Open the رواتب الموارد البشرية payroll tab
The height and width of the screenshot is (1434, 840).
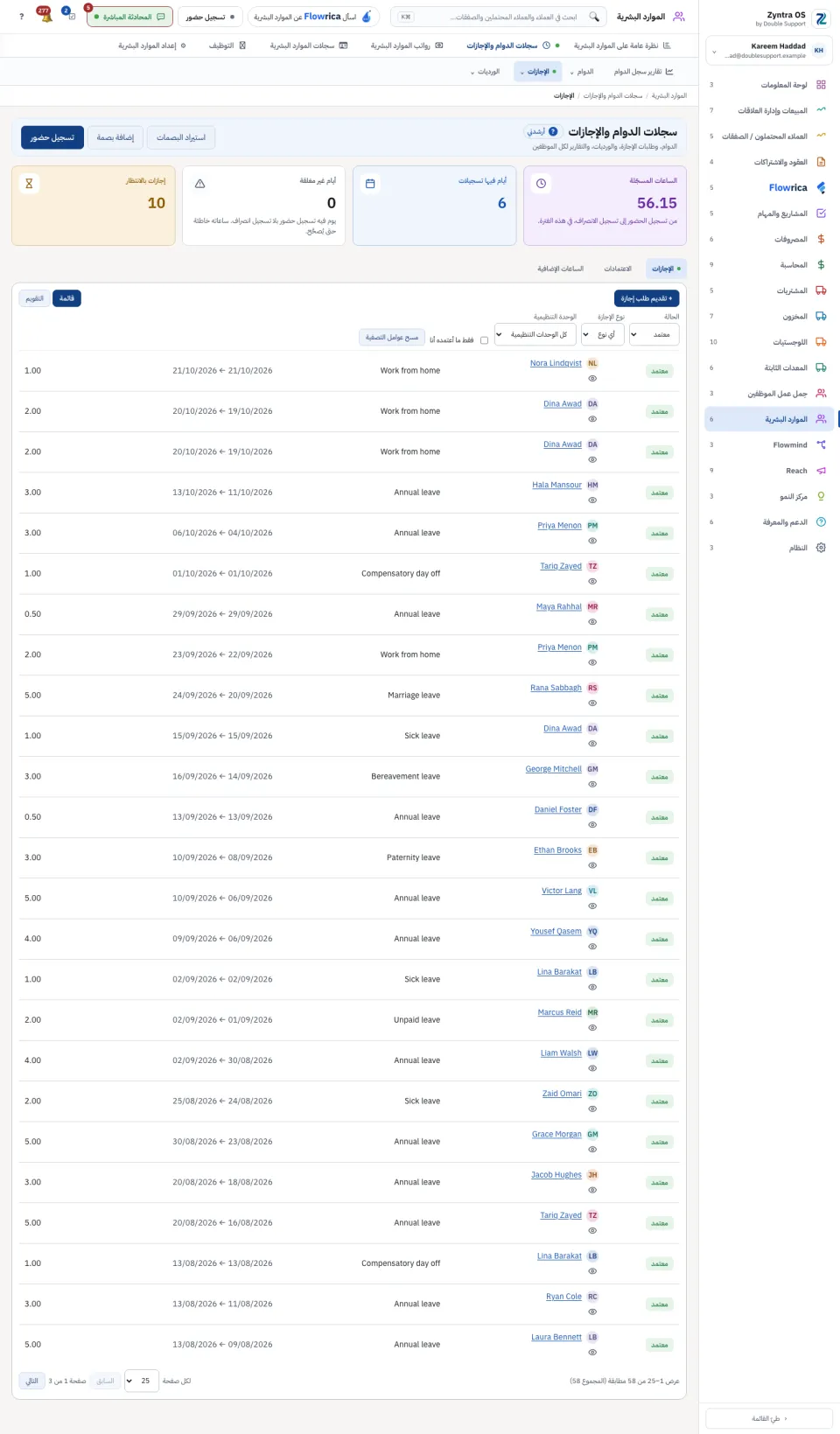tap(406, 45)
